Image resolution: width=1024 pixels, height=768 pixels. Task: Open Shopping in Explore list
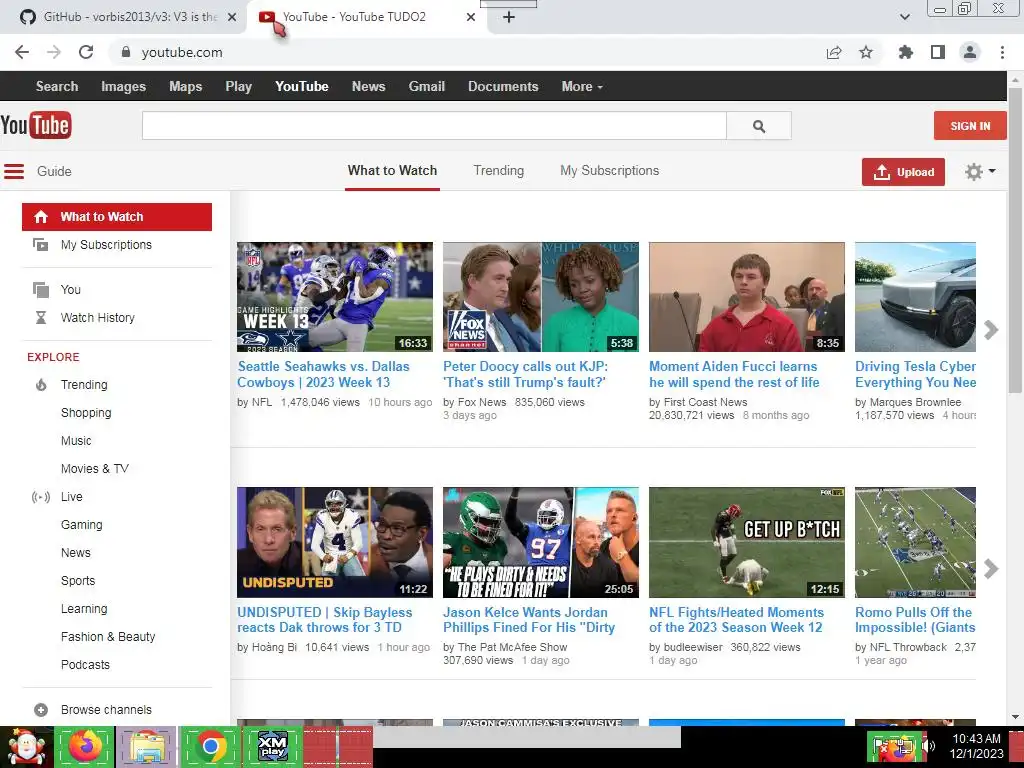(x=86, y=413)
